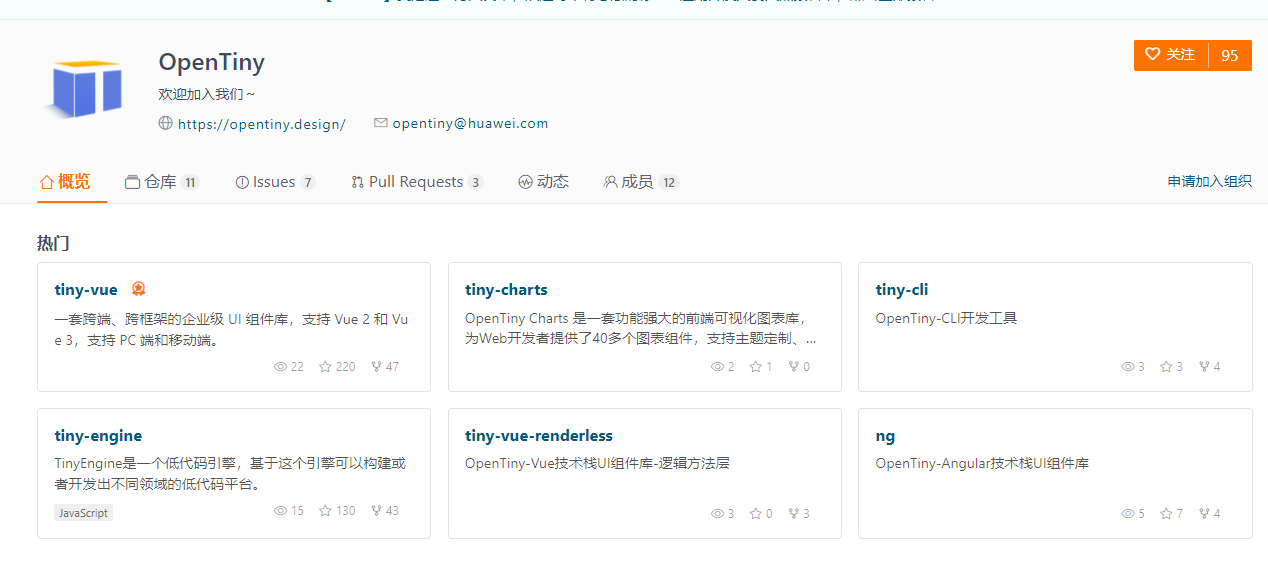
Task: Click the JavaScript language tag on tiny-engine
Action: coord(83,512)
